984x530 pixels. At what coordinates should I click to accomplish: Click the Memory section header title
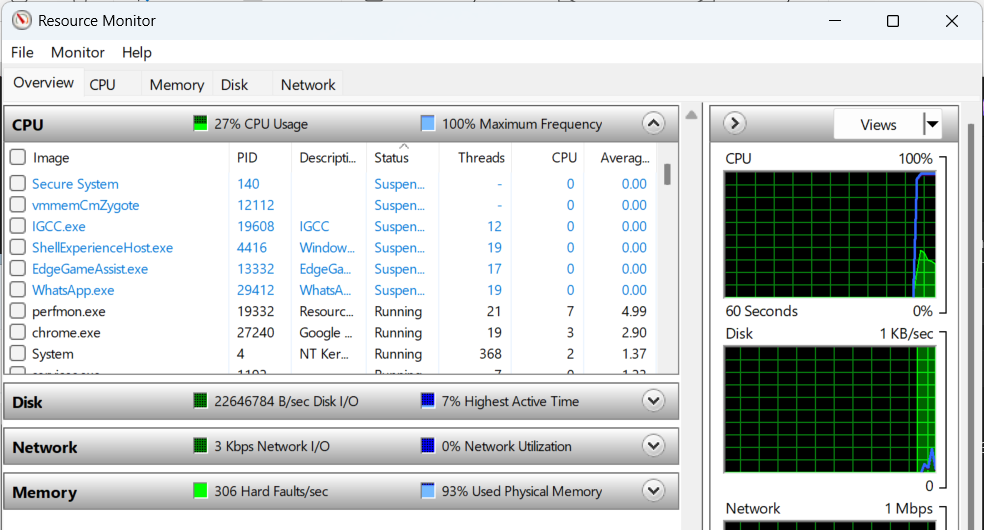click(44, 492)
